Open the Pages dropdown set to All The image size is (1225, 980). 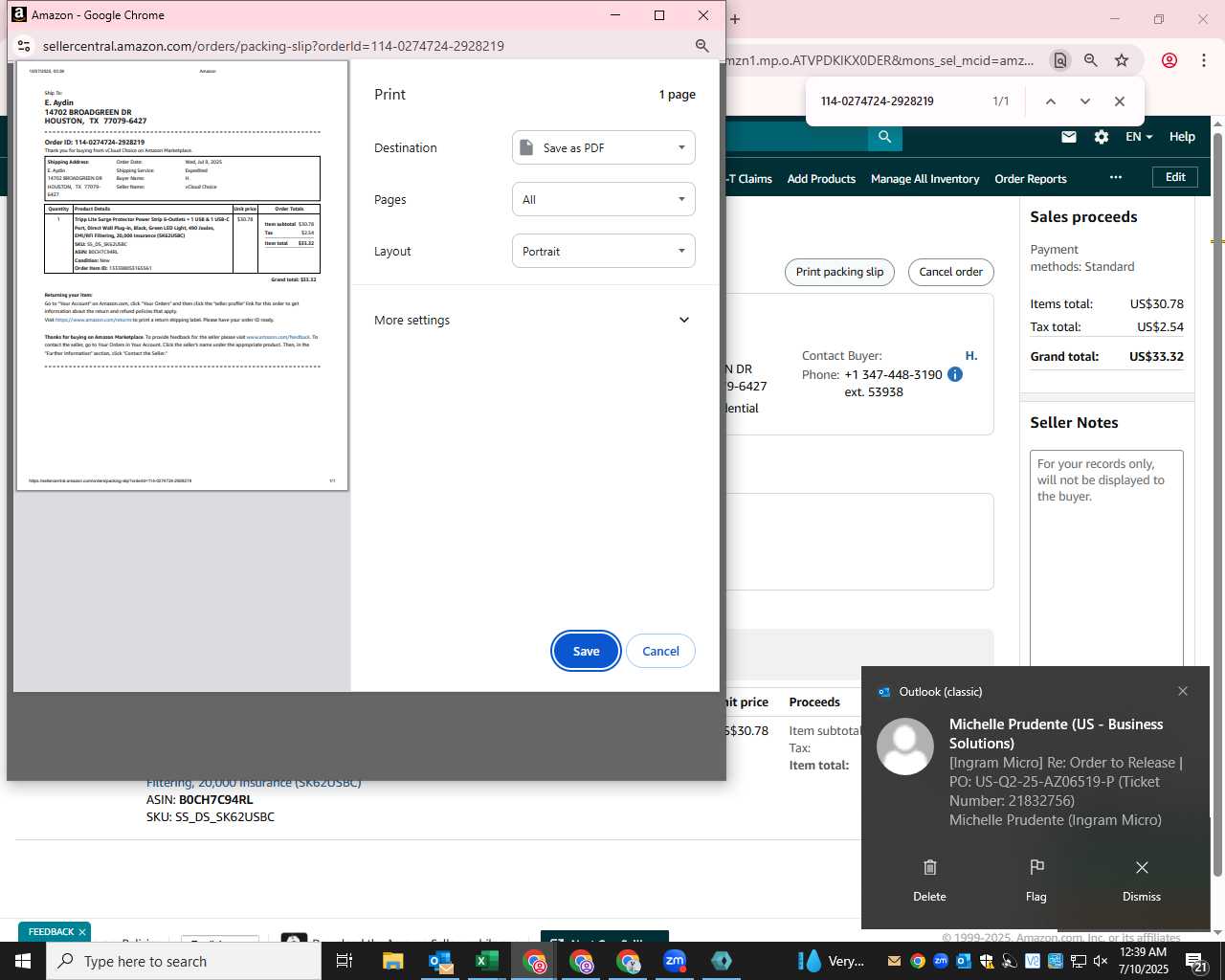click(604, 199)
